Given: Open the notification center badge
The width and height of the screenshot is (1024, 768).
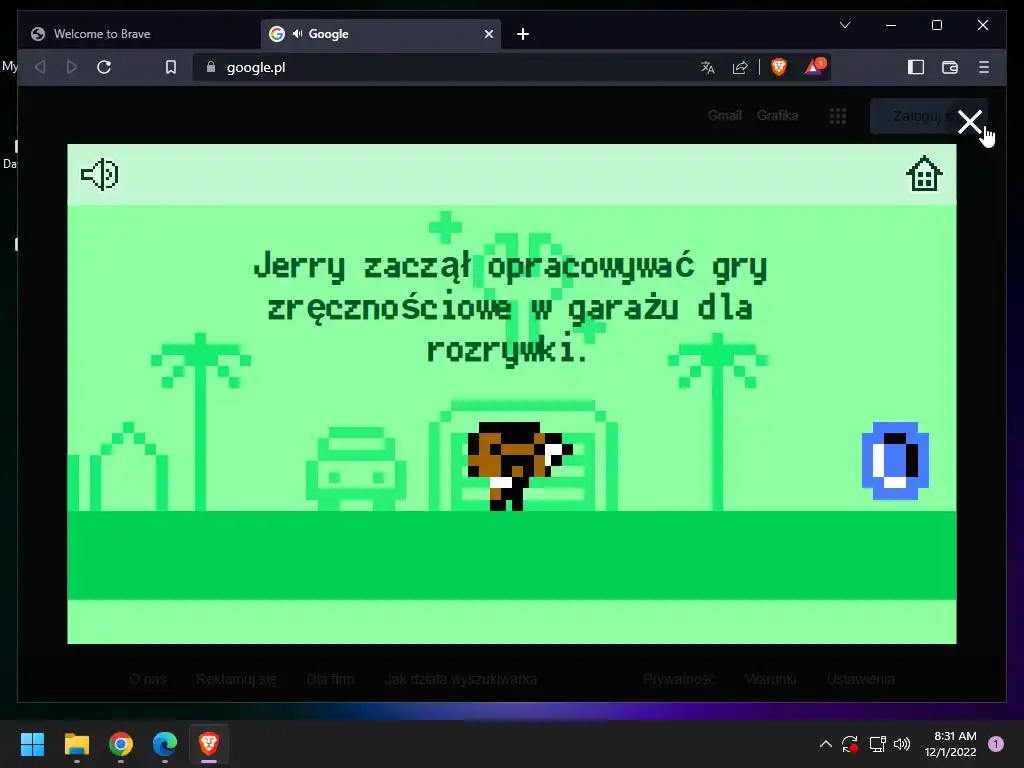Looking at the screenshot, I should [x=996, y=744].
